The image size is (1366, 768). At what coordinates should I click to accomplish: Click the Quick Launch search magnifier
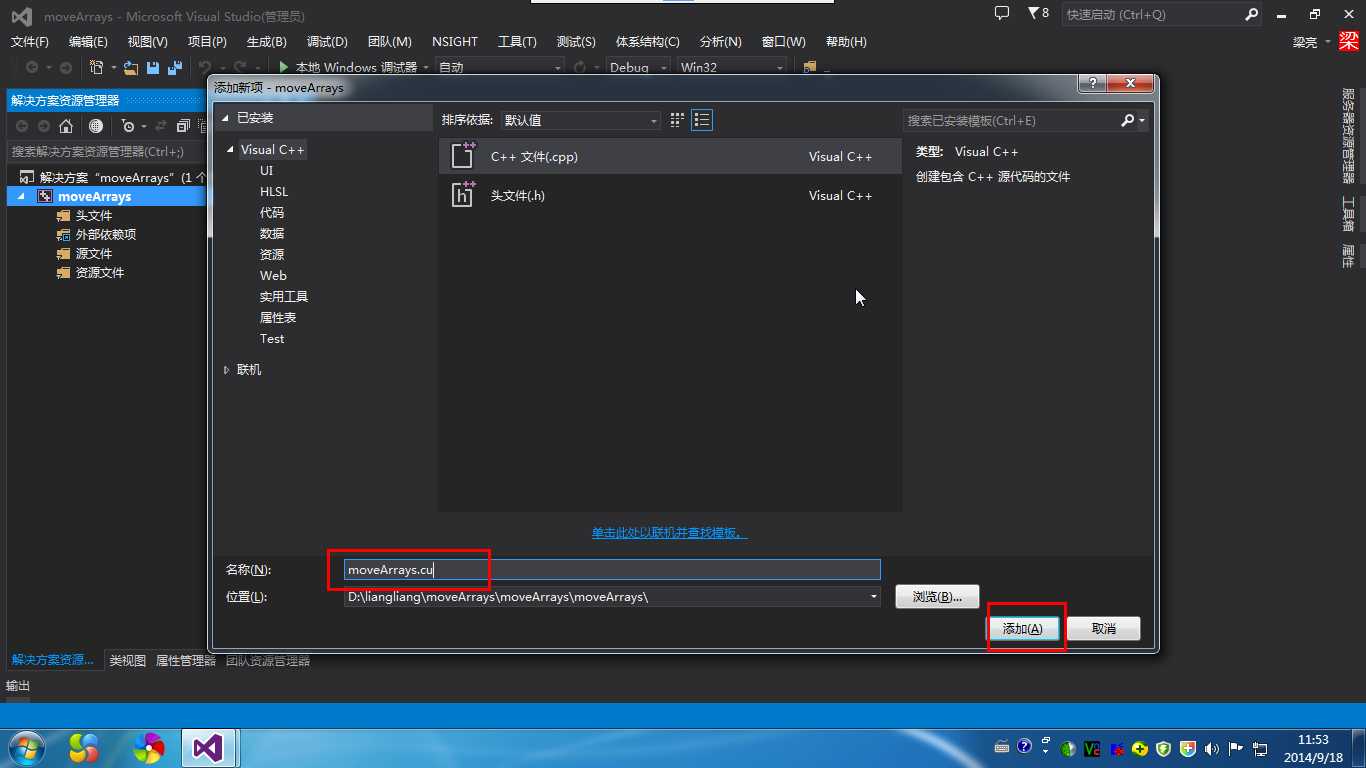[x=1252, y=14]
